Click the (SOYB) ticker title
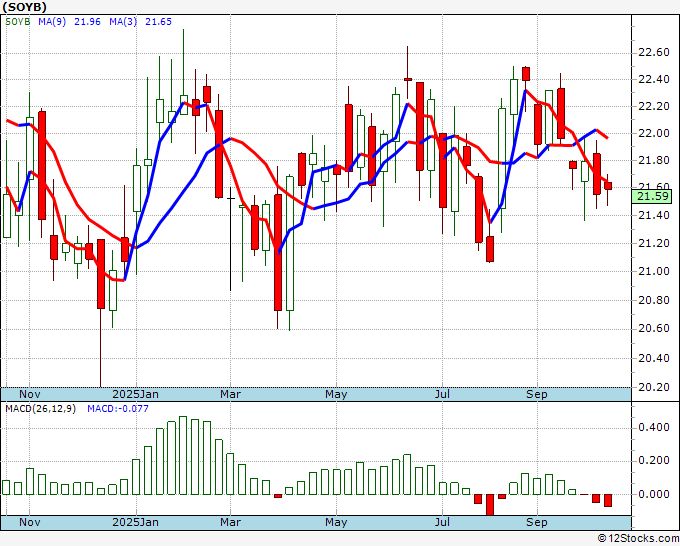Screen dimensions: 680x546 click(x=29, y=7)
